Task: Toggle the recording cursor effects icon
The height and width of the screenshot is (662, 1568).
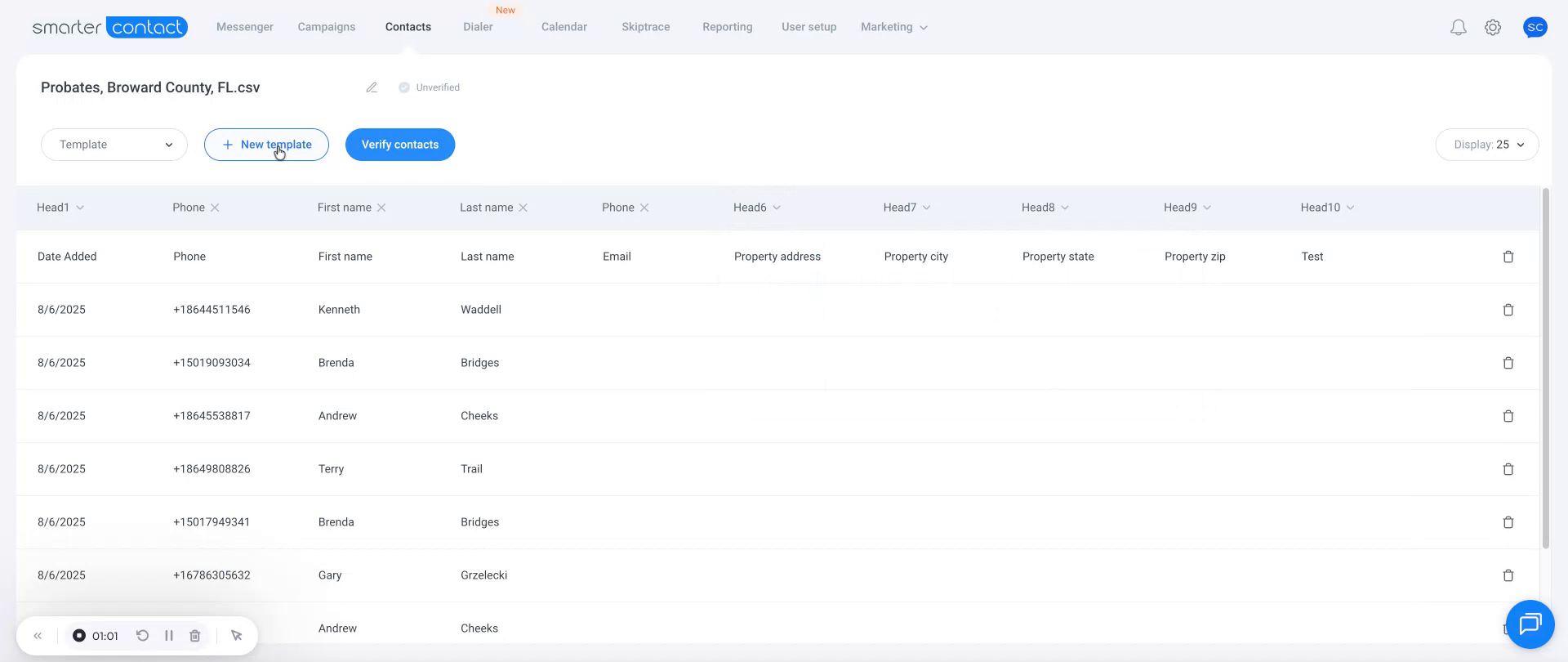Action: [x=237, y=636]
